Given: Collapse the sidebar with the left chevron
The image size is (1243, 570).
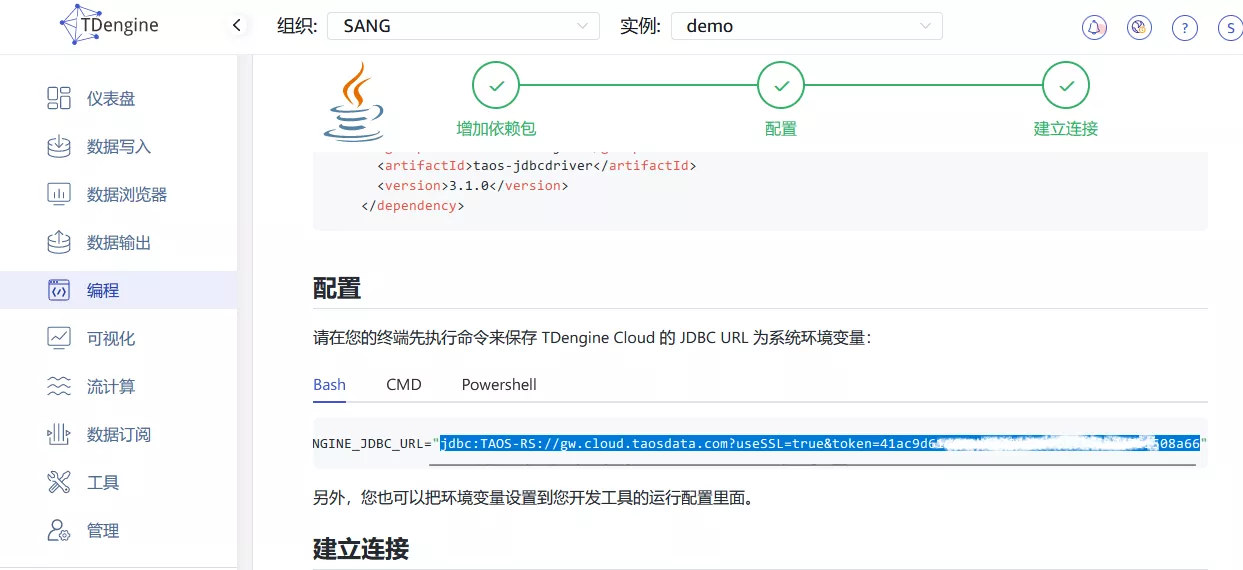Looking at the screenshot, I should point(237,25).
